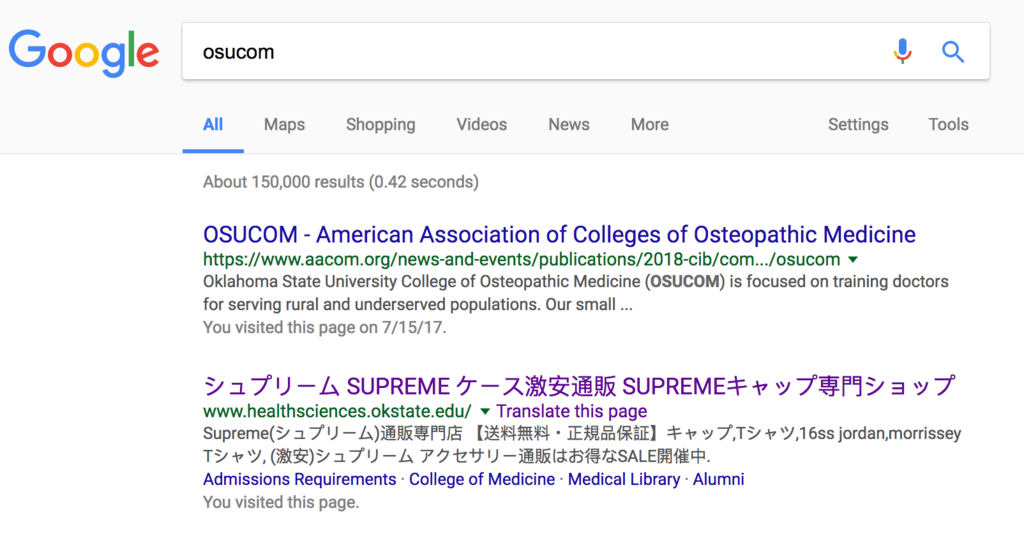The width and height of the screenshot is (1024, 536).
Task: Click the Google logo
Action: tap(84, 53)
